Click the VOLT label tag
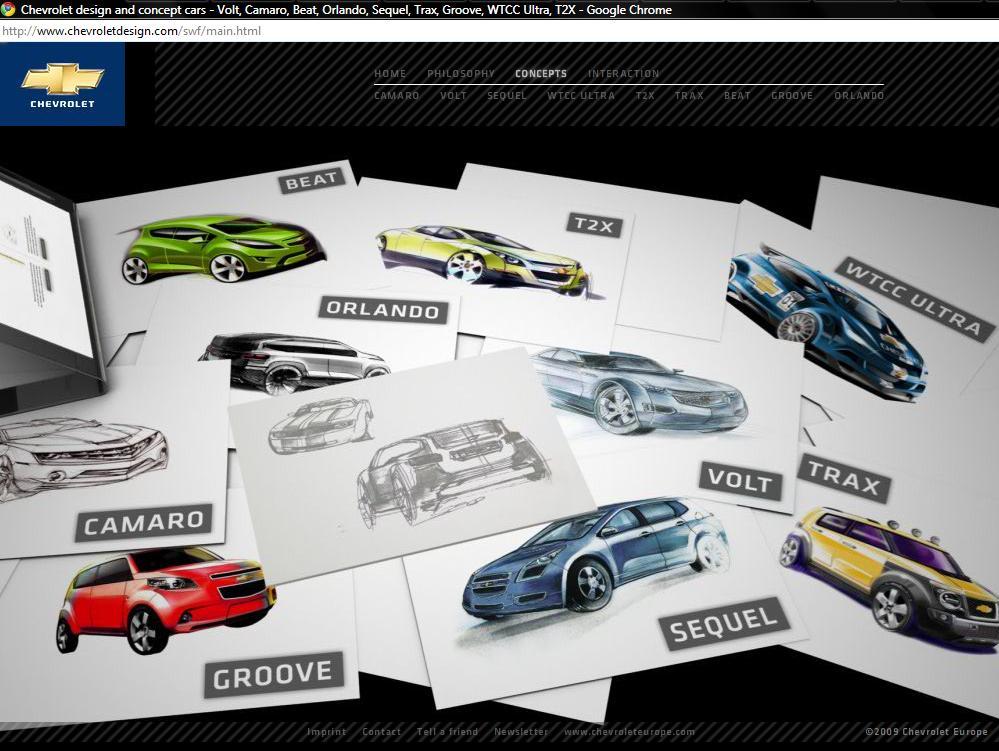999x751 pixels. [x=741, y=481]
